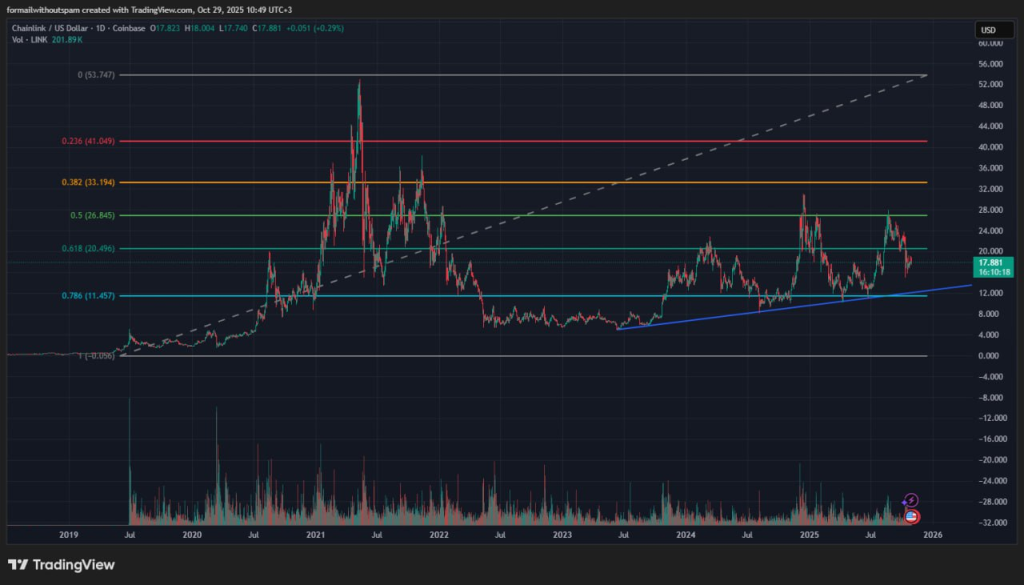The height and width of the screenshot is (585, 1024).
Task: Click the US flag economic event icon
Action: point(911,515)
